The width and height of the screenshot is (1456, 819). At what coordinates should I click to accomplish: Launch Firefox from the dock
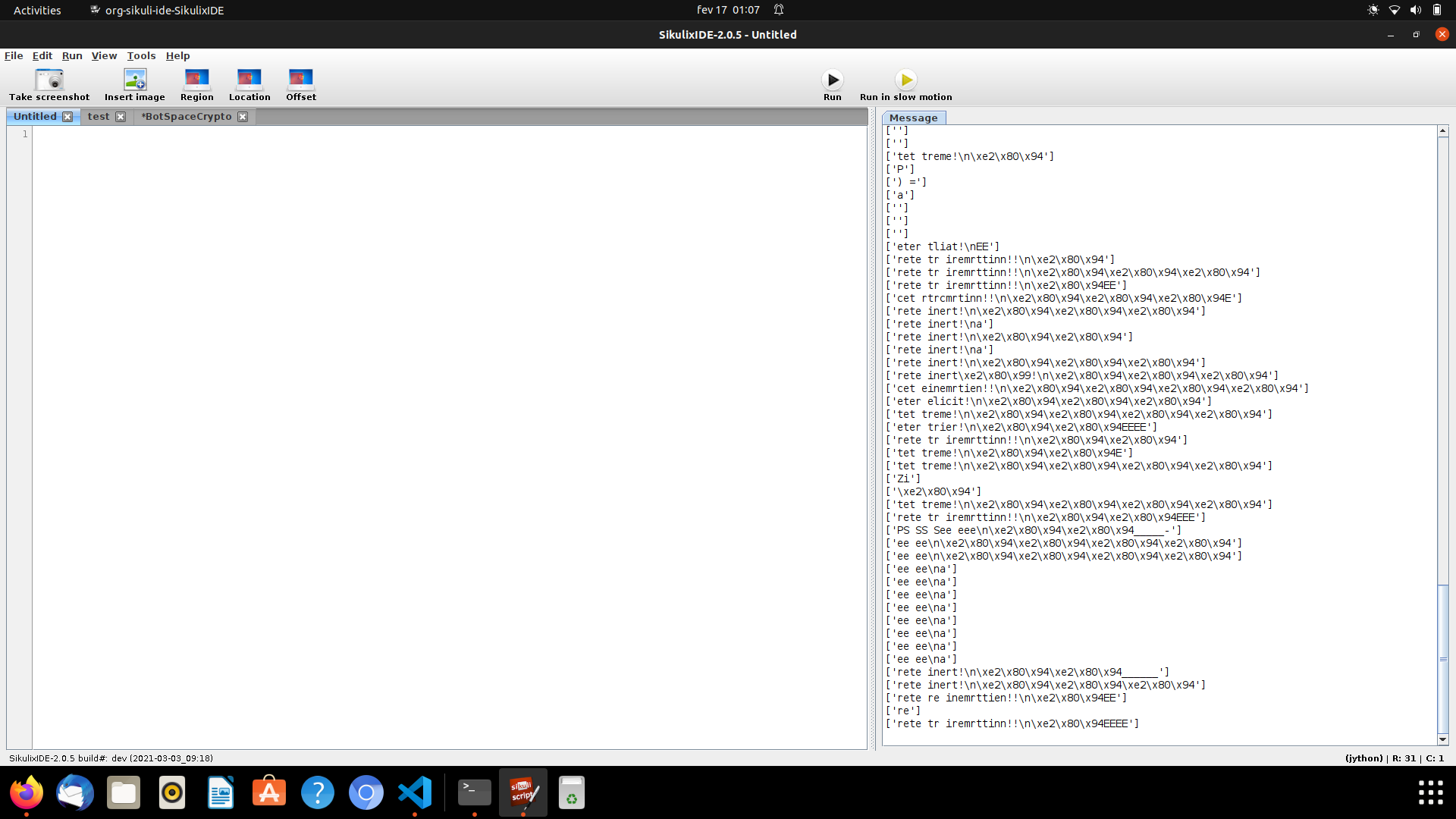[27, 792]
